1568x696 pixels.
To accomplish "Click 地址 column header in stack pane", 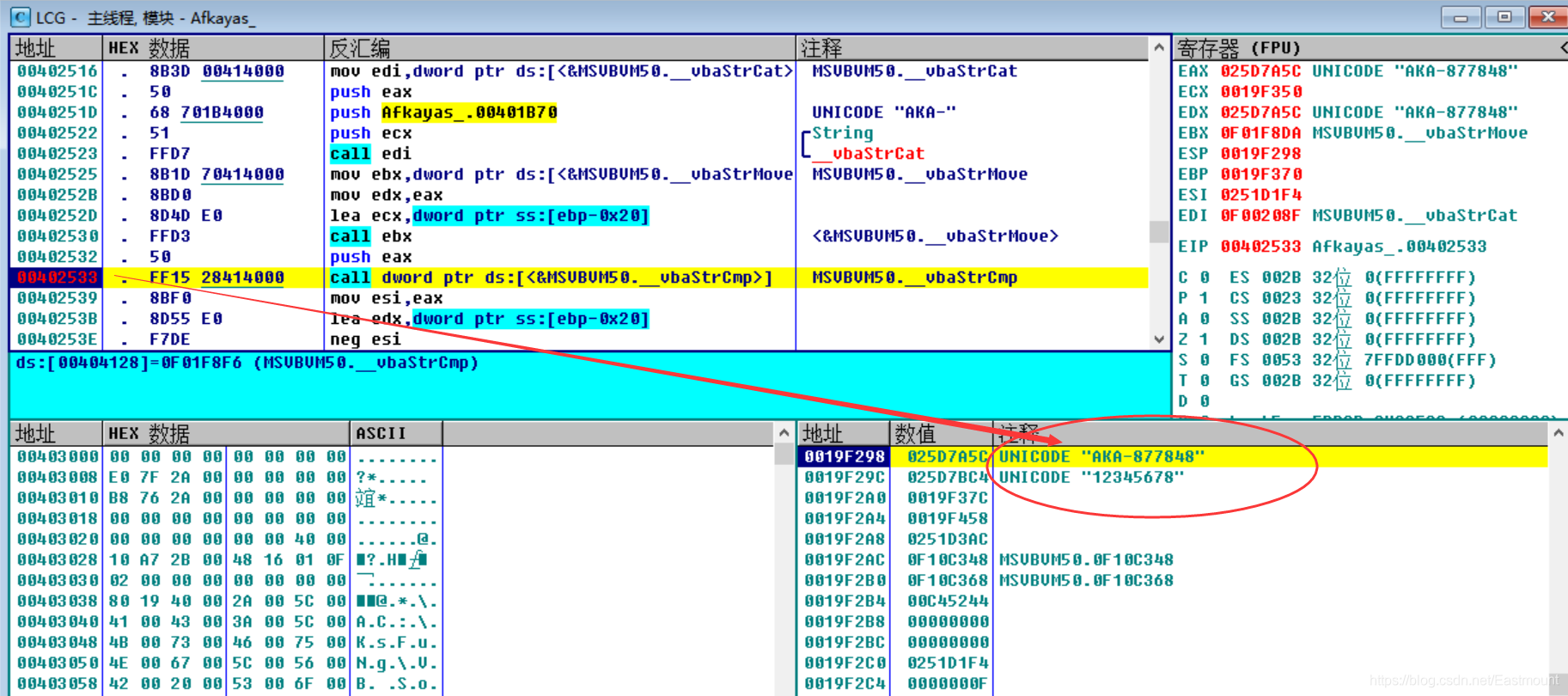I will tap(844, 433).
